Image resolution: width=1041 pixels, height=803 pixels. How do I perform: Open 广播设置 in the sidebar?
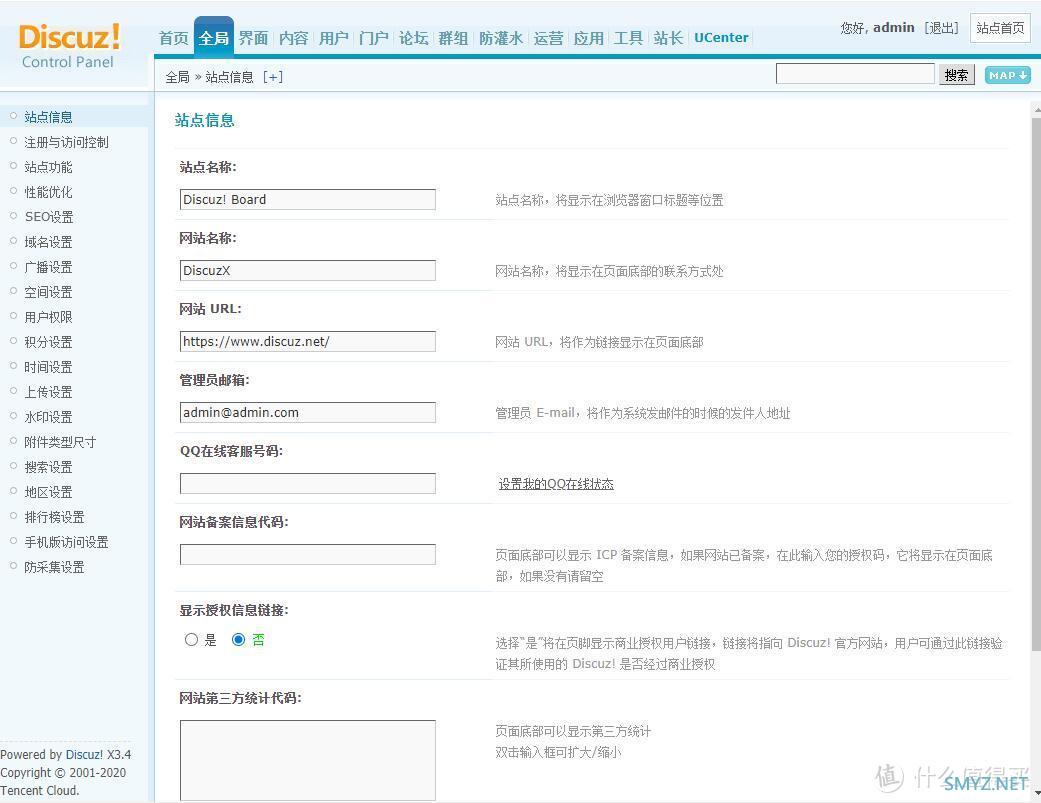pos(48,267)
